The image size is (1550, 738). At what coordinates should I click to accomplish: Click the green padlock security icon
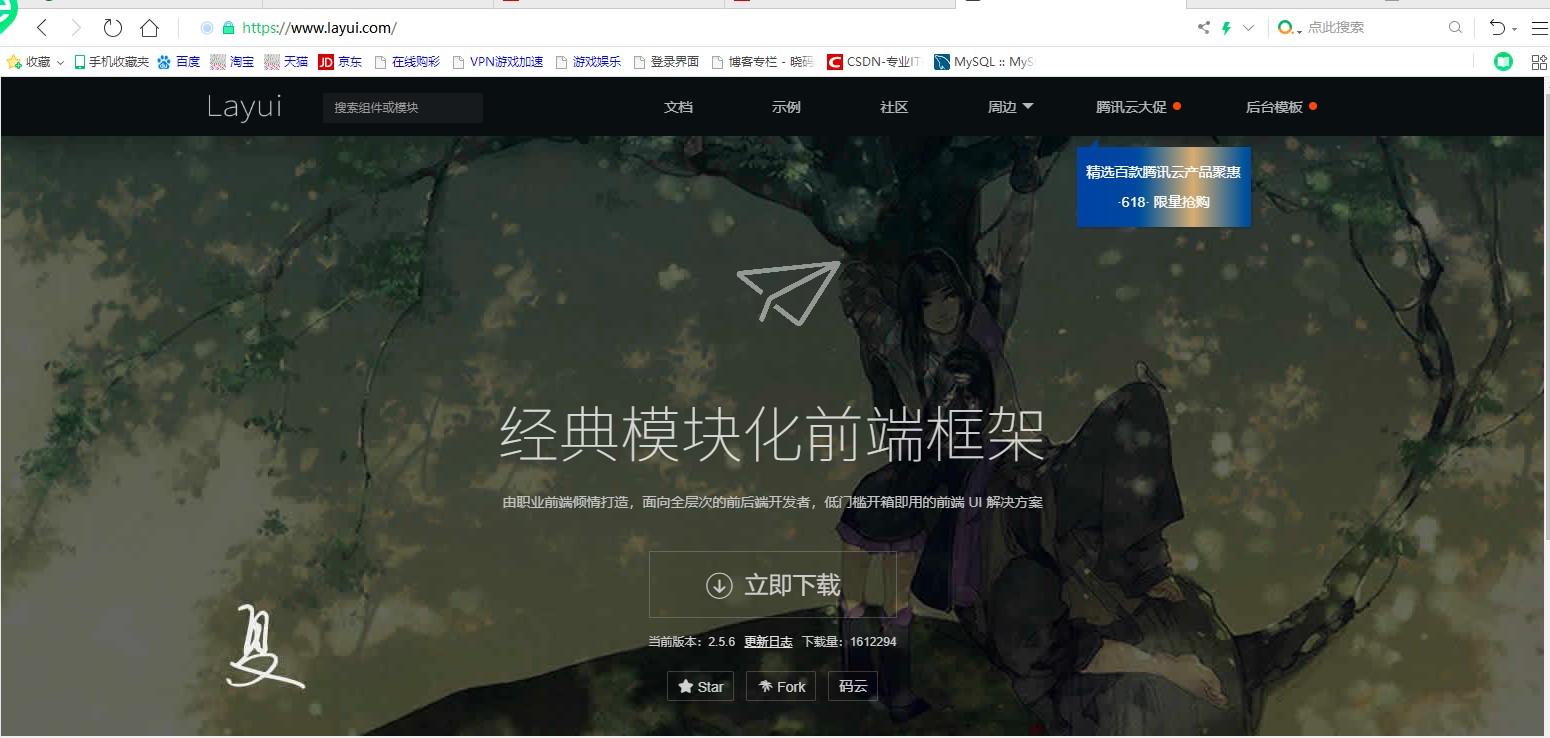tap(229, 28)
